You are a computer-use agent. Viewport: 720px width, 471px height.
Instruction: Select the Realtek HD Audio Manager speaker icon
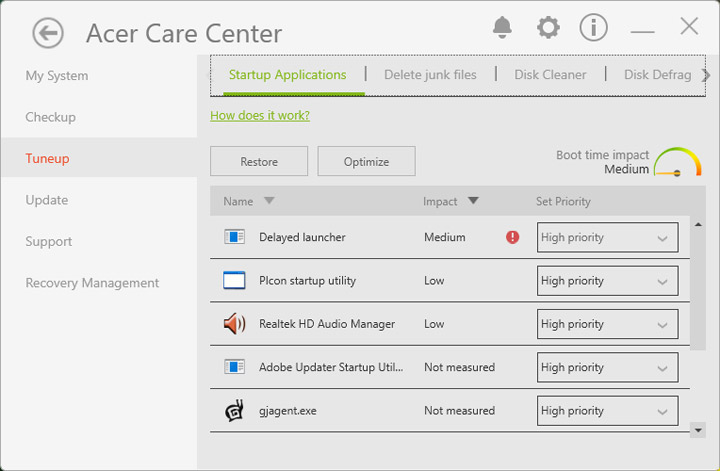tap(234, 324)
